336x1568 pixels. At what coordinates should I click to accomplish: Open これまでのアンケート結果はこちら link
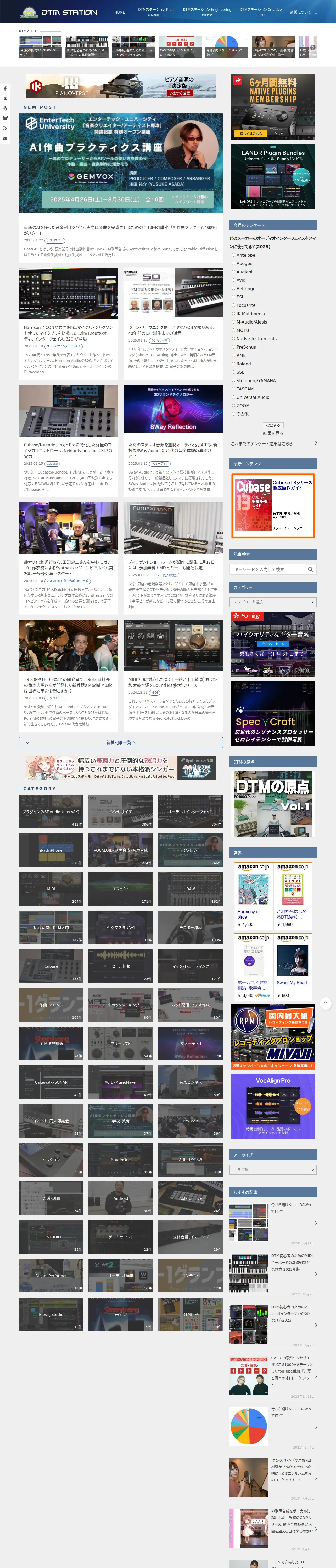point(262,444)
